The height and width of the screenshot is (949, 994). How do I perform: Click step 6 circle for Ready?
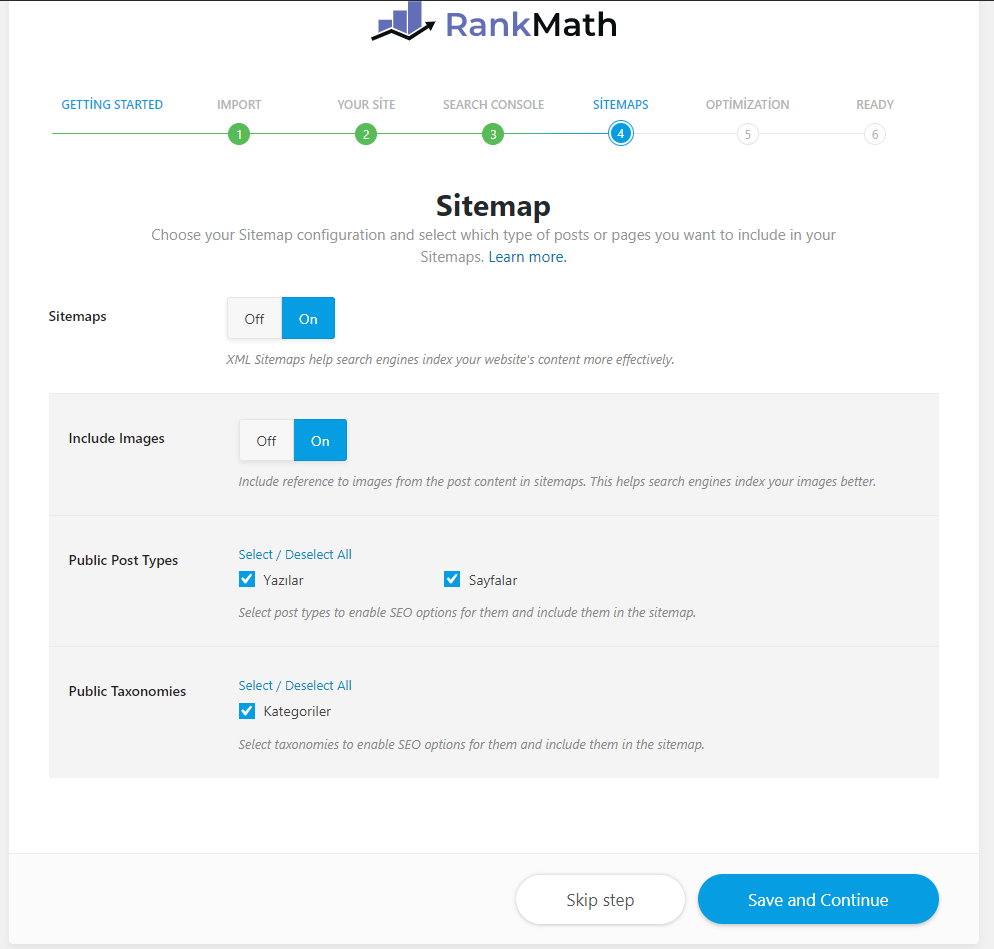tap(875, 134)
